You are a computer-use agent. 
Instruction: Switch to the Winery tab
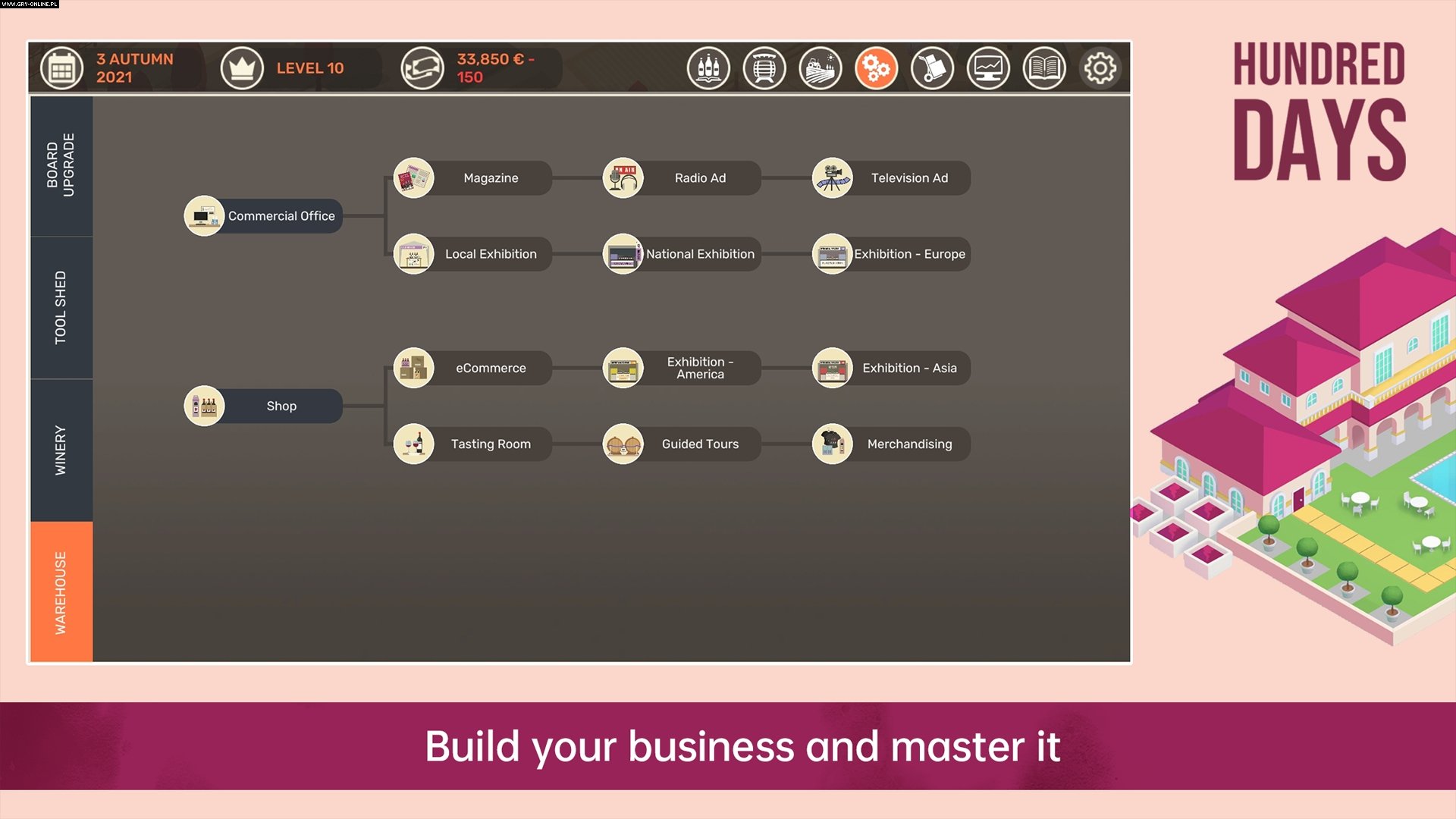61,447
